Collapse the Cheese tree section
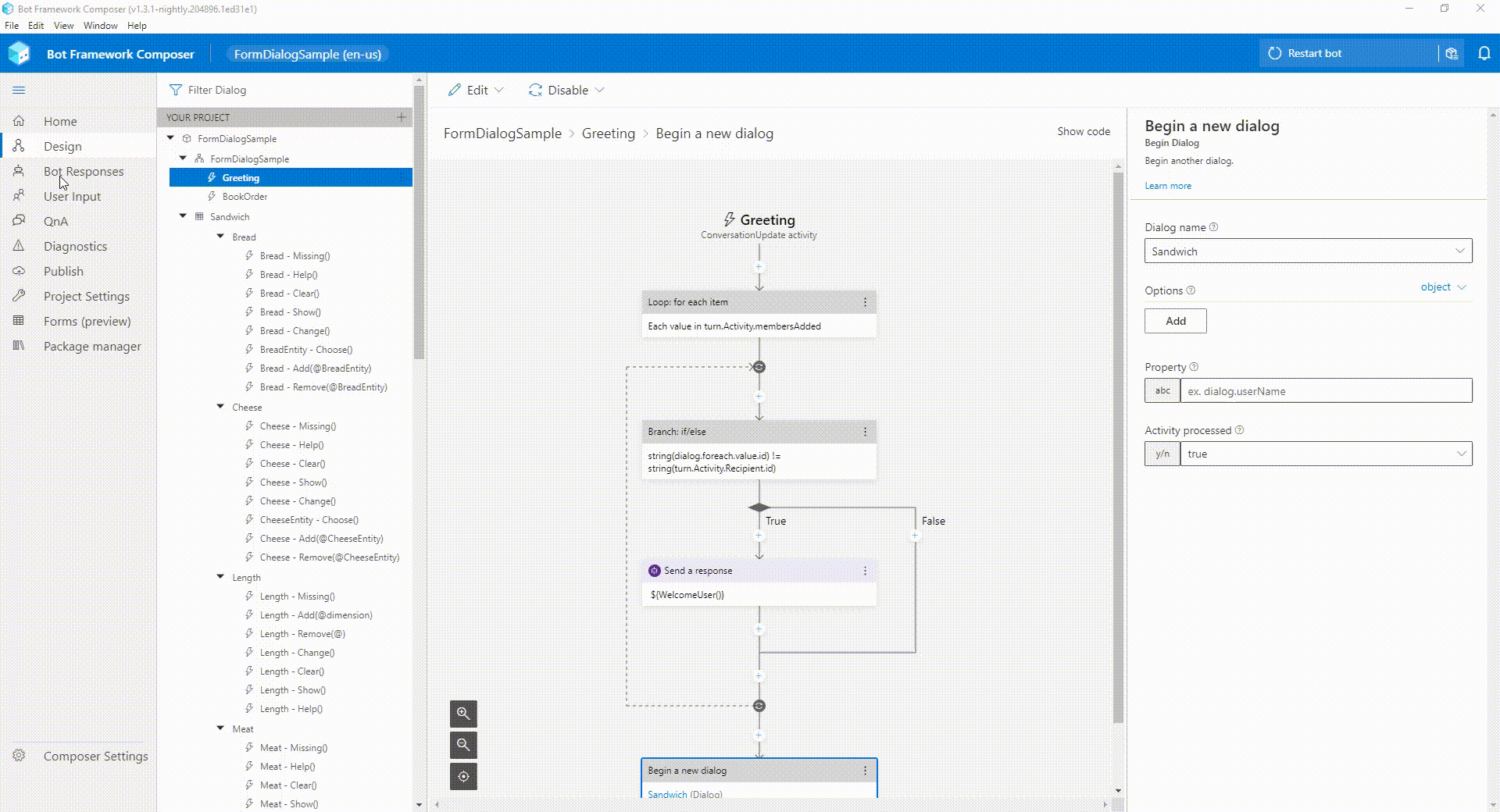The width and height of the screenshot is (1500, 812). [220, 407]
